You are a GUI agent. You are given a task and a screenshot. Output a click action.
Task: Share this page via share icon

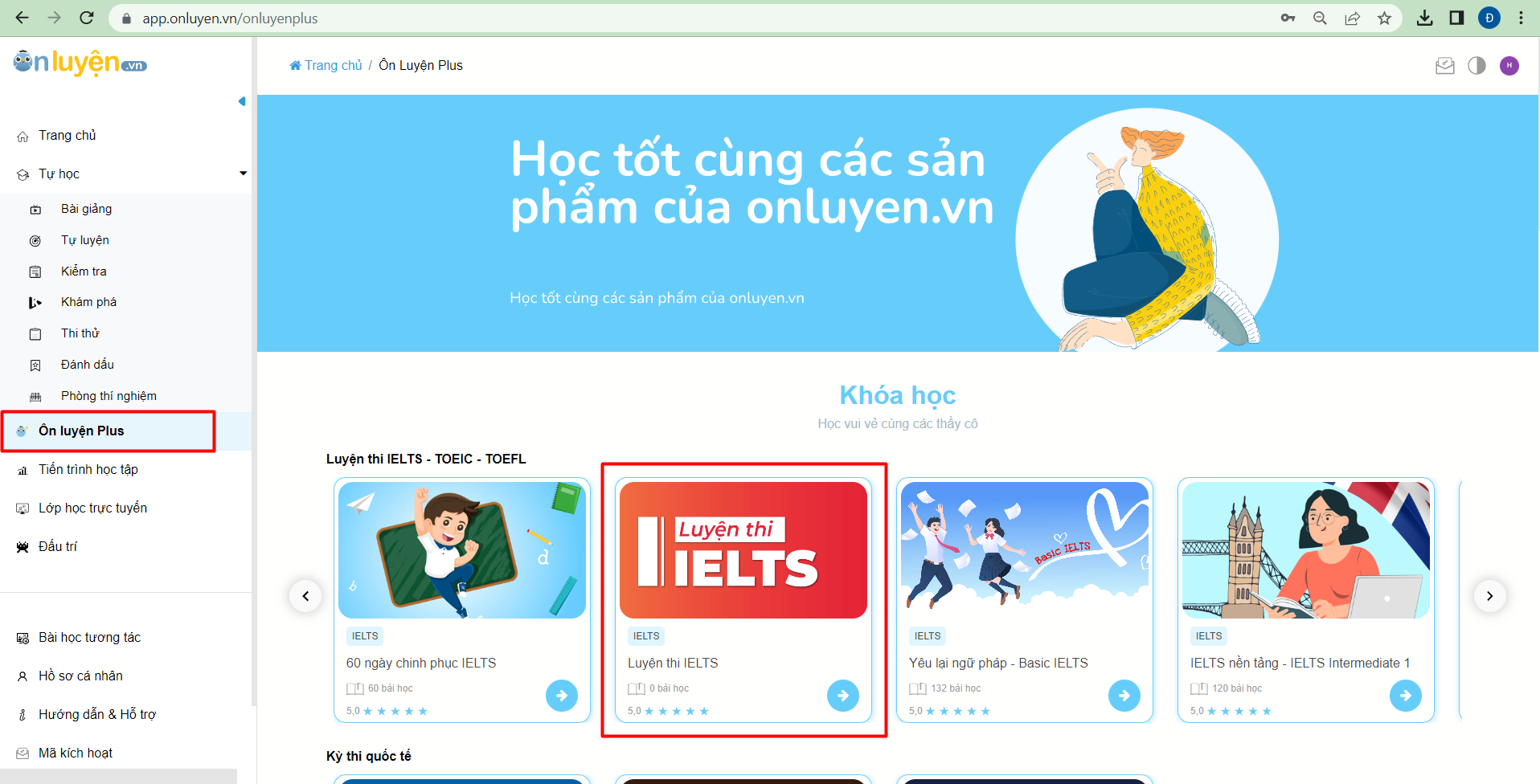(x=1352, y=18)
